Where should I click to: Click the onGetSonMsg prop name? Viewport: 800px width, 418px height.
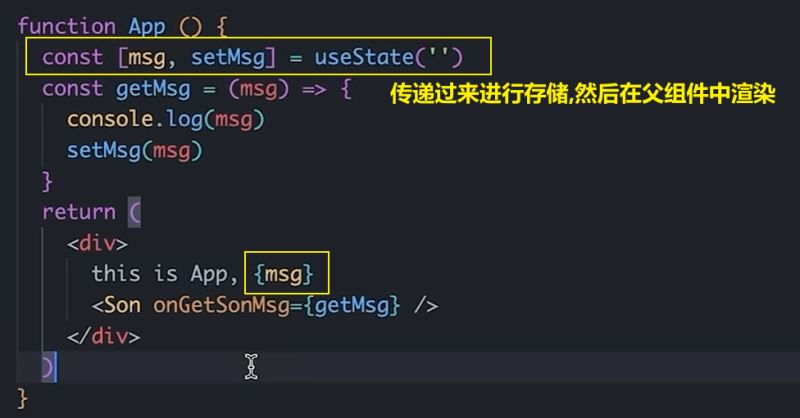click(x=221, y=305)
